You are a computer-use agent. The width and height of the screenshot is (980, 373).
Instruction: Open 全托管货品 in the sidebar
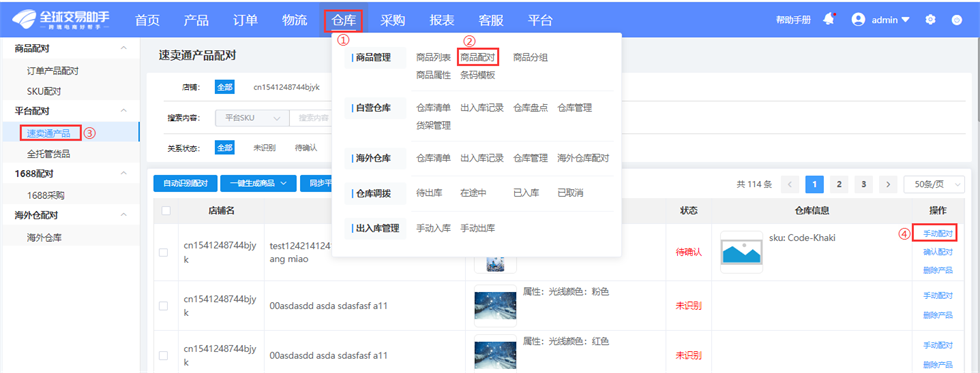(49, 153)
